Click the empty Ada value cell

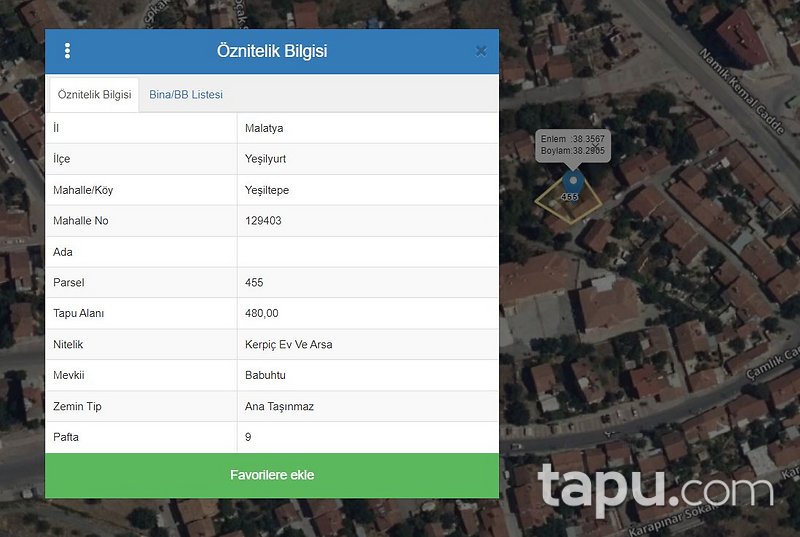[368, 252]
